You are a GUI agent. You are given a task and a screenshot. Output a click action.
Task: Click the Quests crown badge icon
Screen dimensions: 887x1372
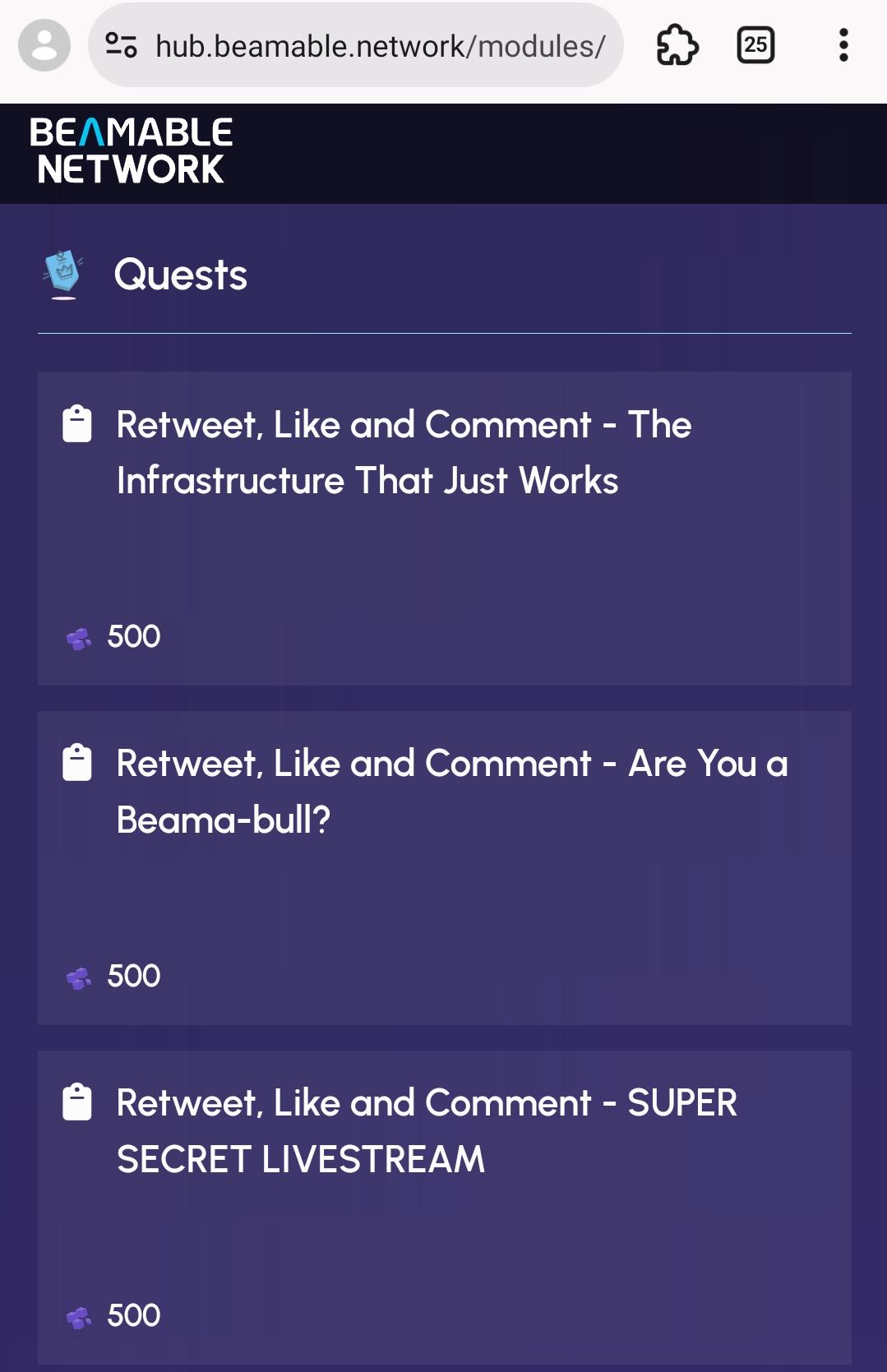pyautogui.click(x=63, y=275)
